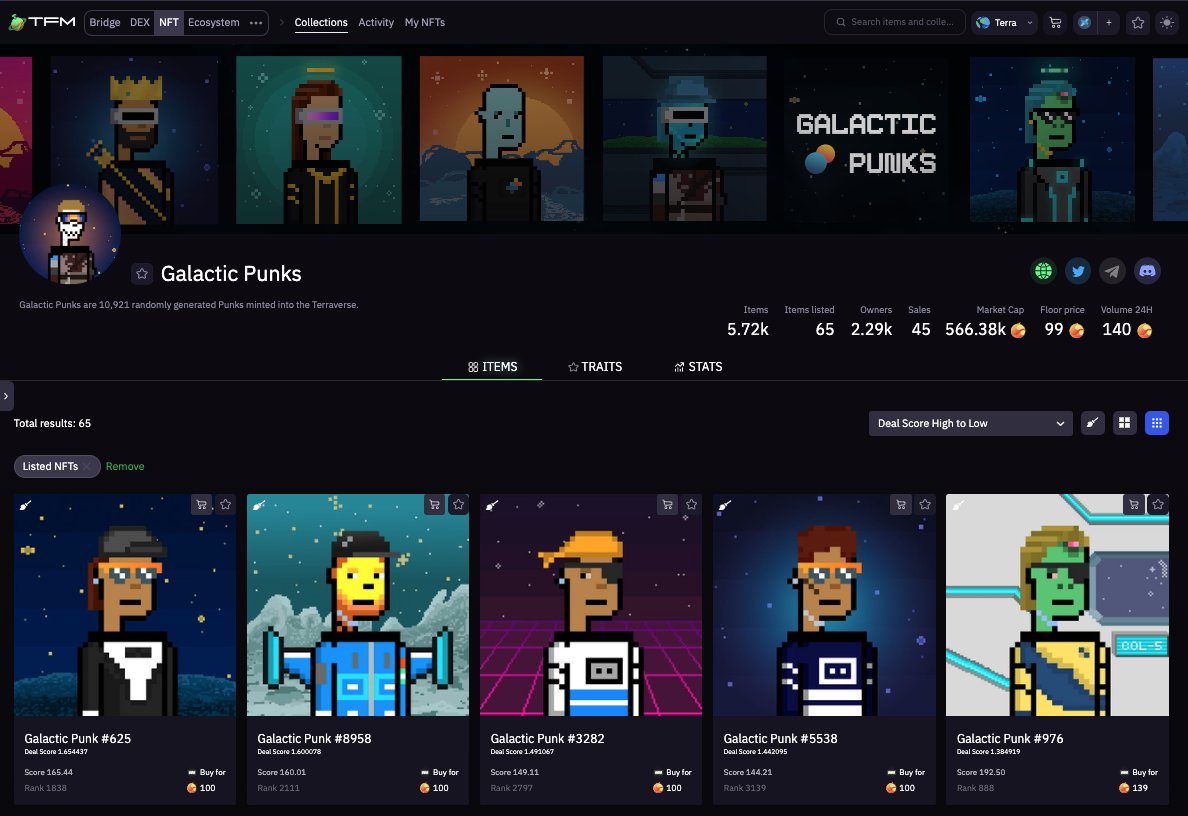Open the Galactic Punk #976 image

pyautogui.click(x=1057, y=605)
